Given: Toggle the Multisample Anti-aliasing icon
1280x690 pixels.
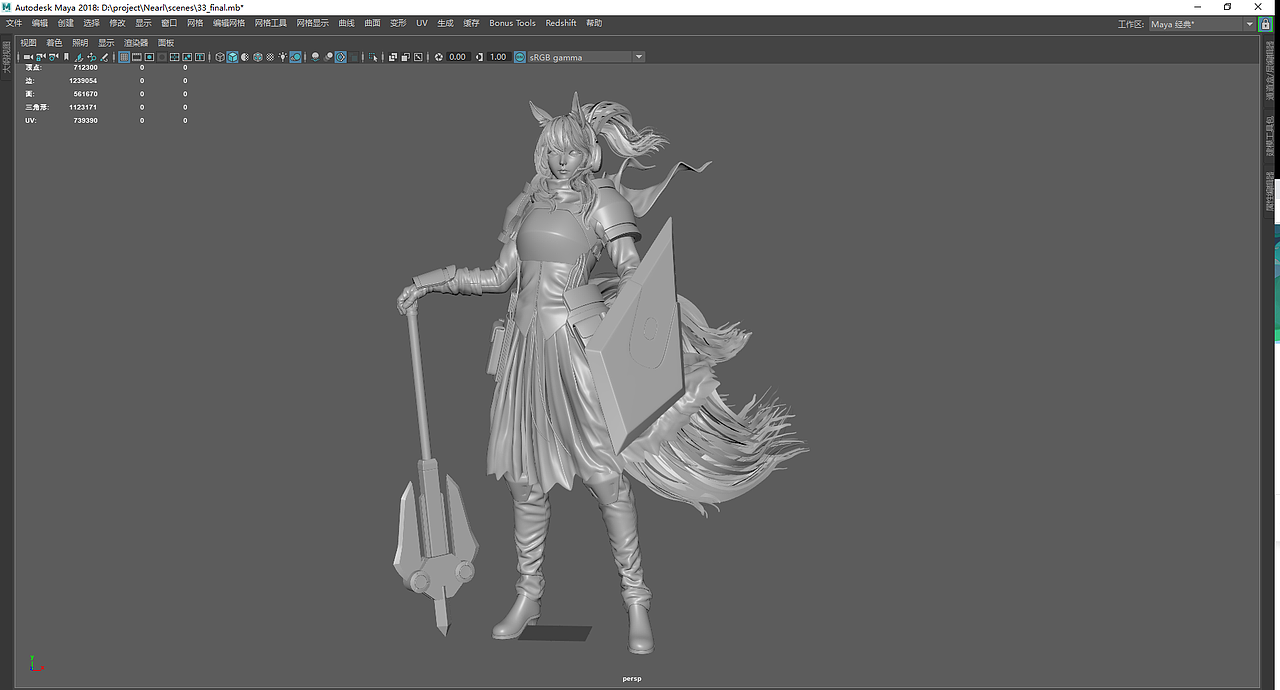Looking at the screenshot, I should 340,57.
